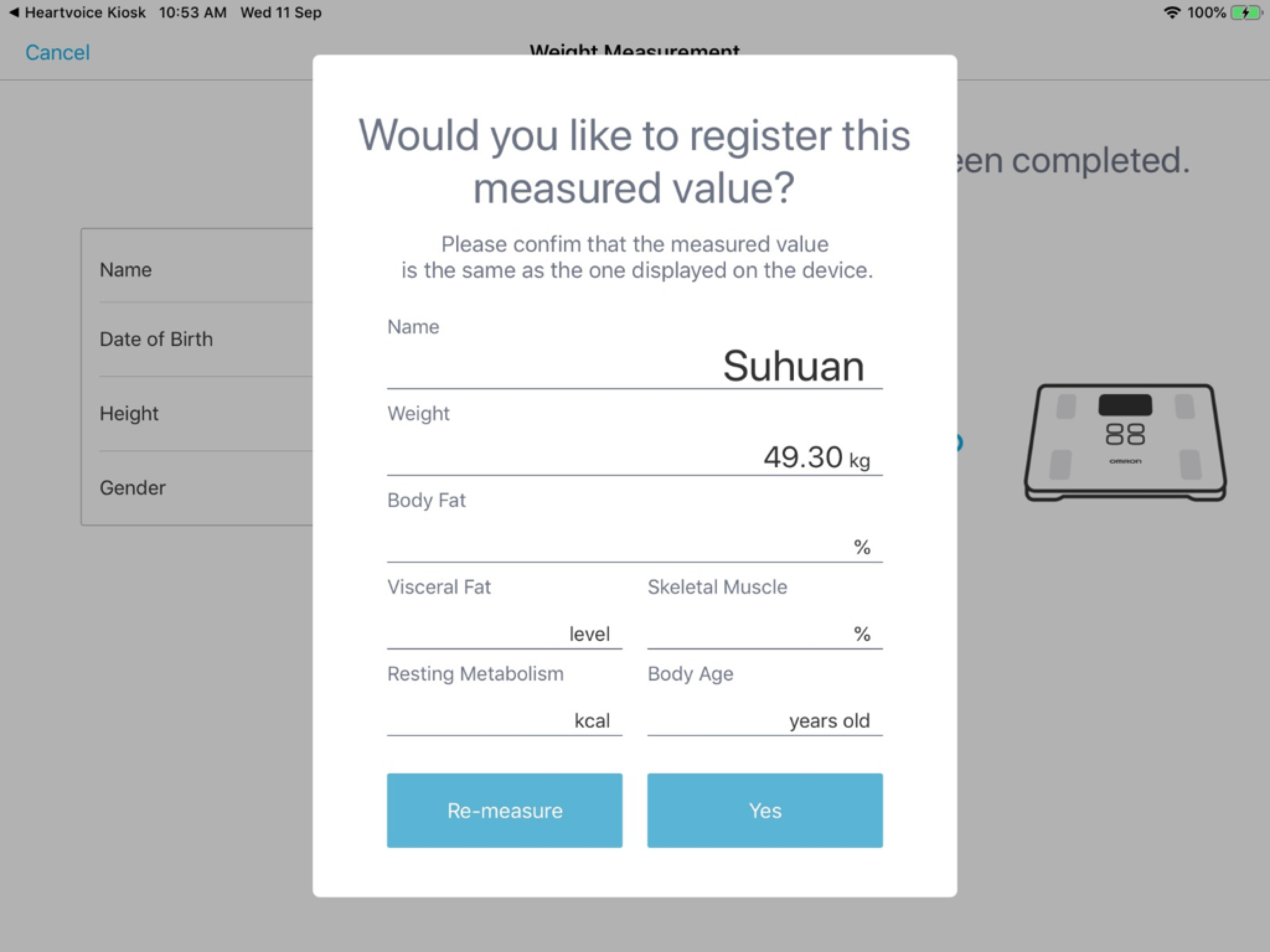Viewport: 1270px width, 952px height.
Task: Confirm the measurement with Yes
Action: (x=765, y=810)
